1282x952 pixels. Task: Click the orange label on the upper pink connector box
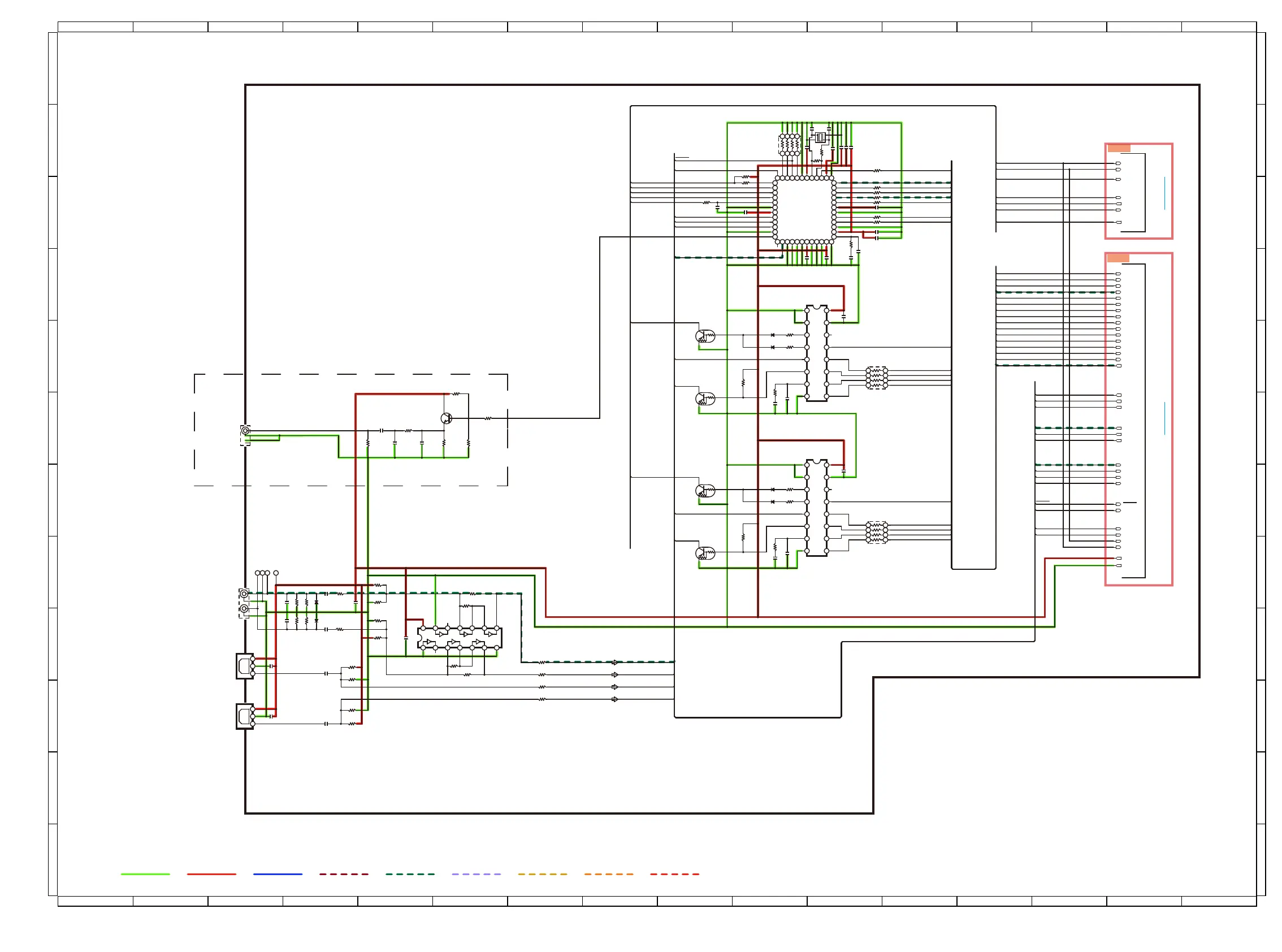click(x=1119, y=149)
